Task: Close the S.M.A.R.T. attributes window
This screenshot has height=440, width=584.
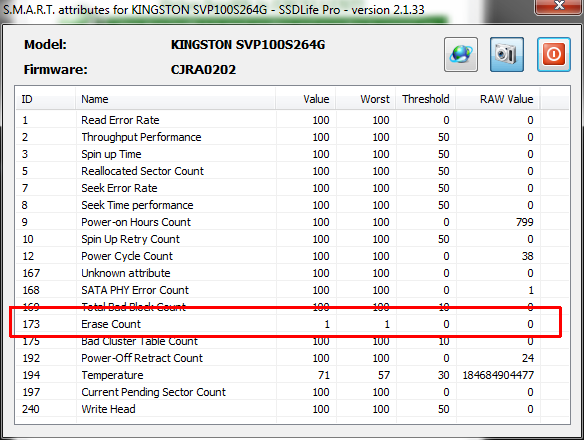Action: 558,6
